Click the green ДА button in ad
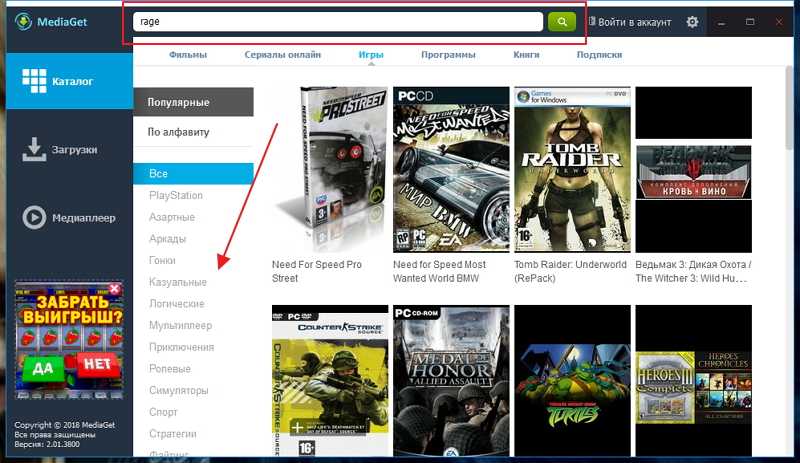The width and height of the screenshot is (800, 463). 43,369
